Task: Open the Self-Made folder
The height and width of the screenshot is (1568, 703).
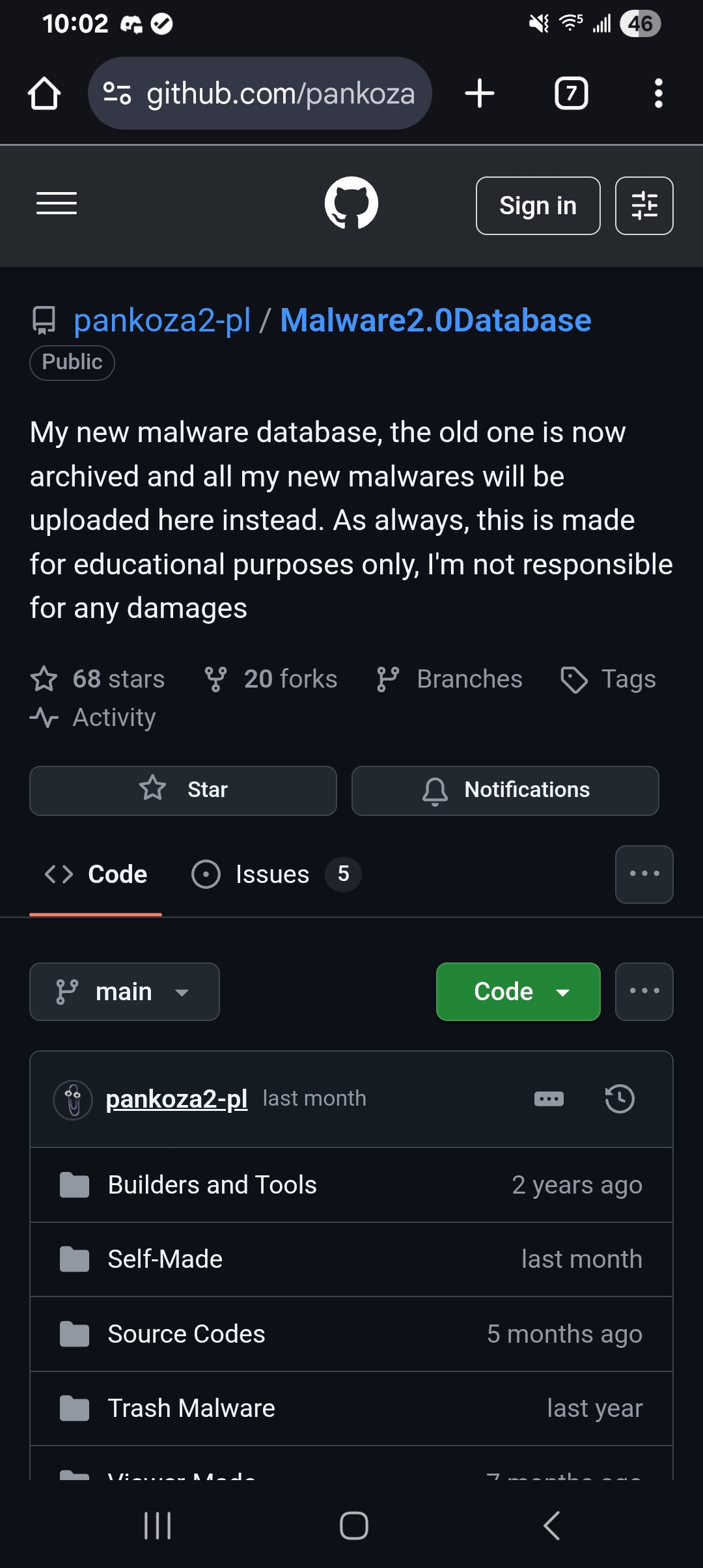Action: pos(165,1259)
